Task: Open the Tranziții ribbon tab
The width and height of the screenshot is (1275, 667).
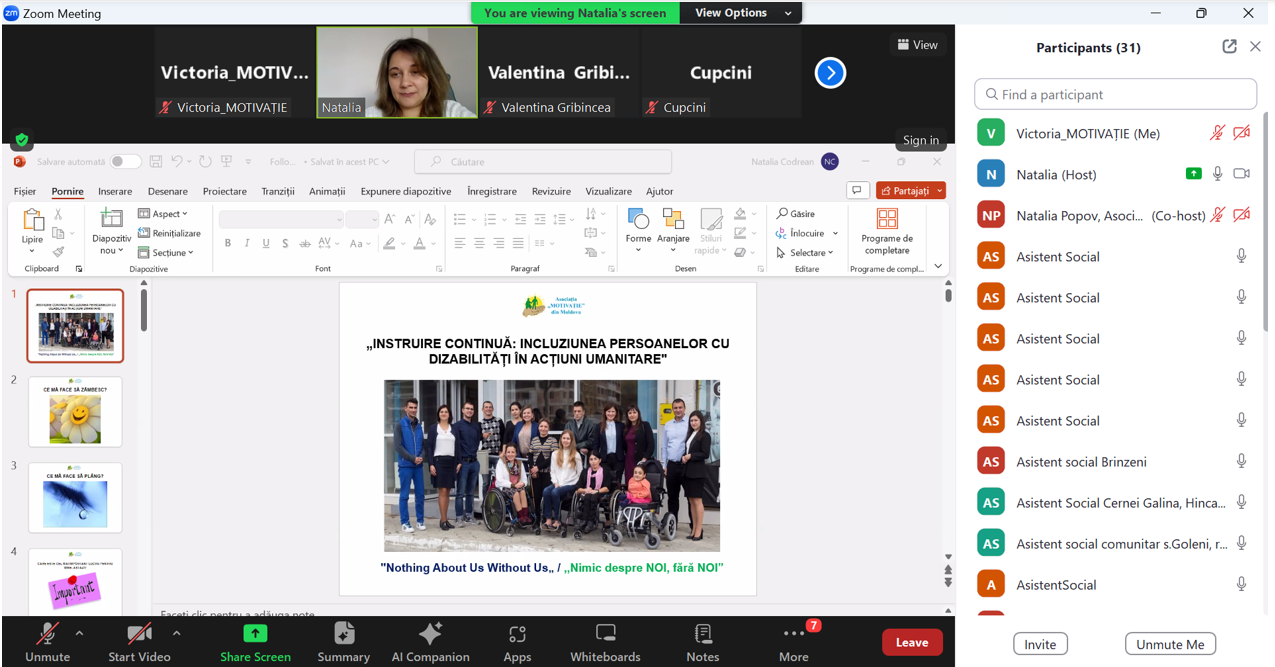Action: [x=278, y=191]
